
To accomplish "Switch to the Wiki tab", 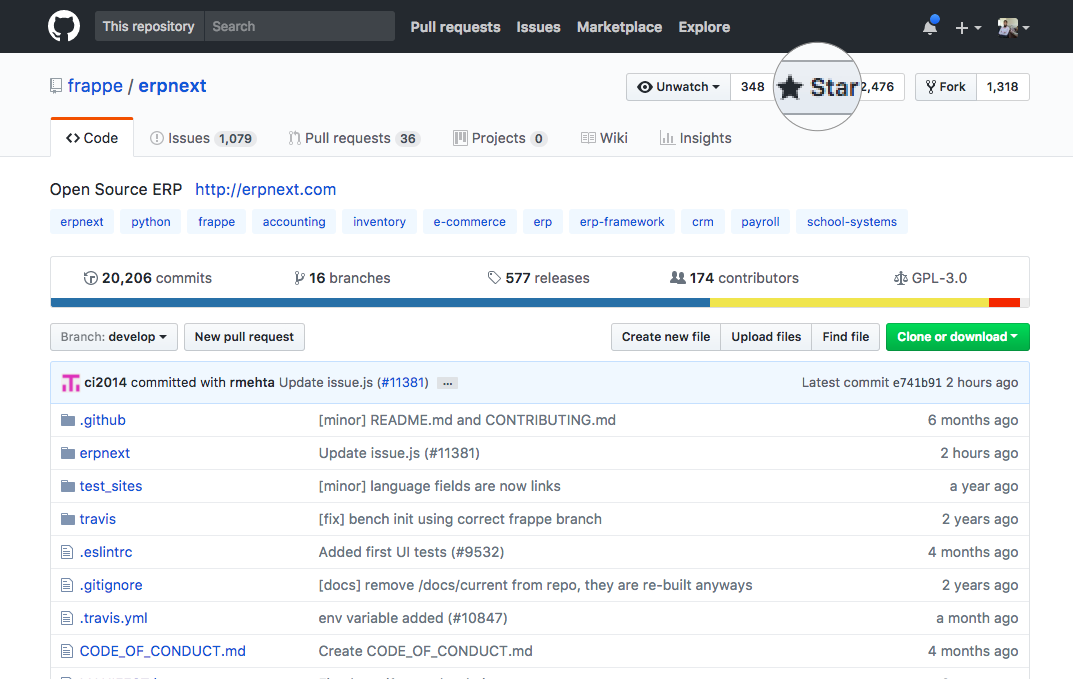I will [x=604, y=138].
